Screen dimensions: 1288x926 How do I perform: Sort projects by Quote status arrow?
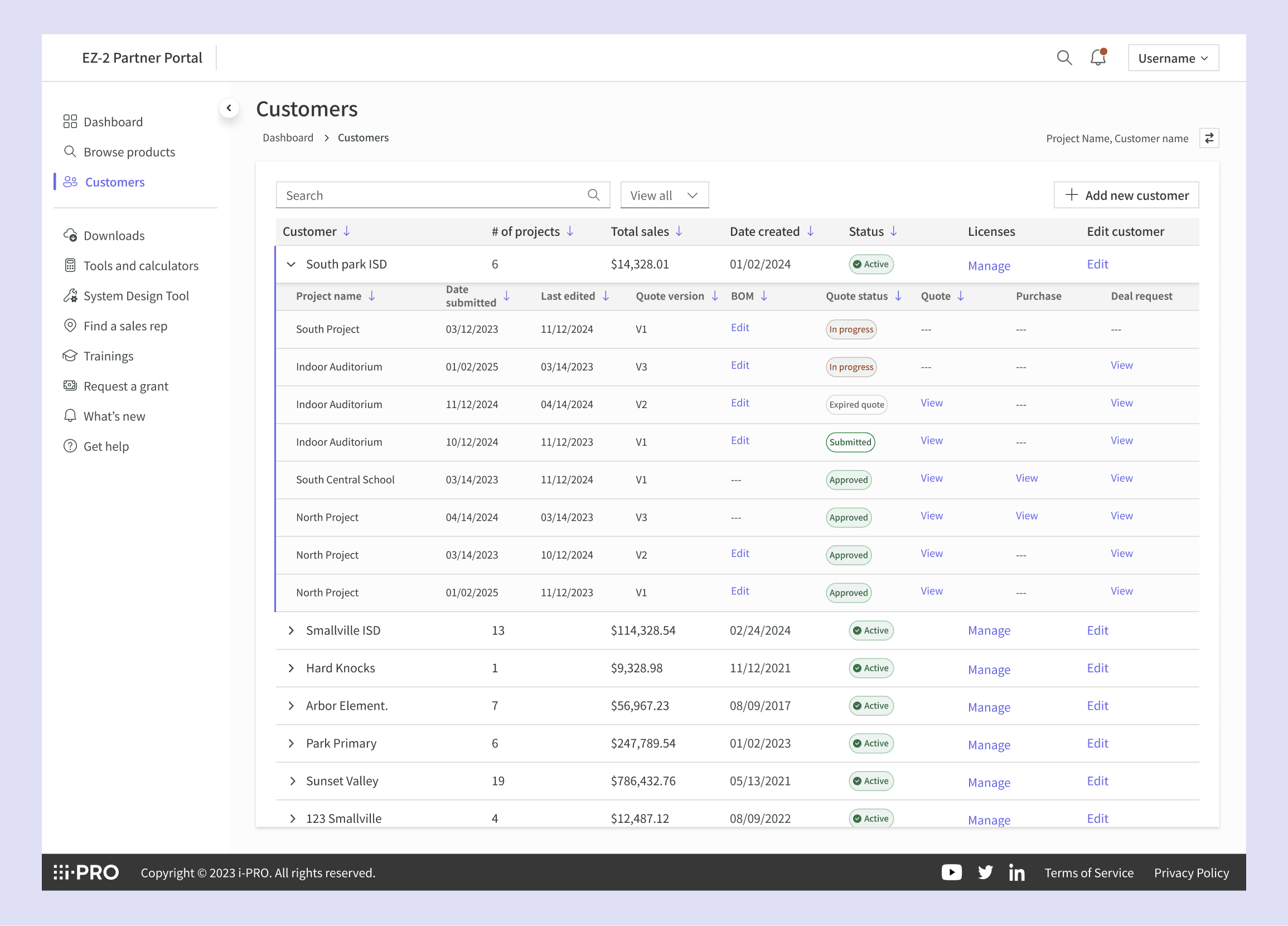tap(898, 296)
